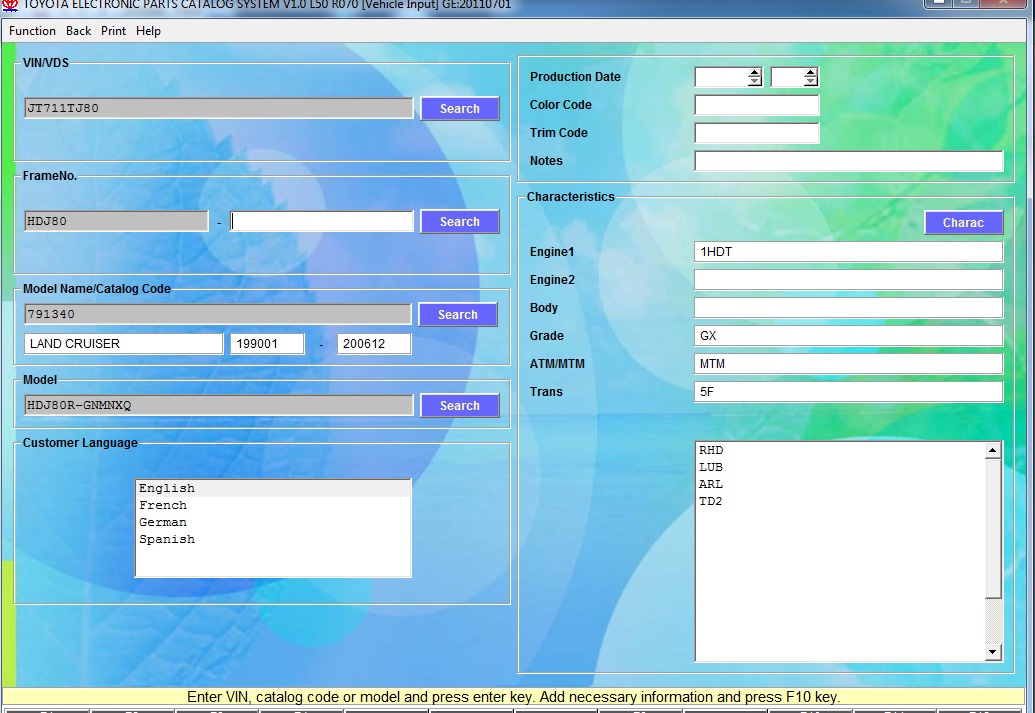This screenshot has width=1035, height=713.
Task: Click Search beside catalog code 791340
Action: pos(458,315)
